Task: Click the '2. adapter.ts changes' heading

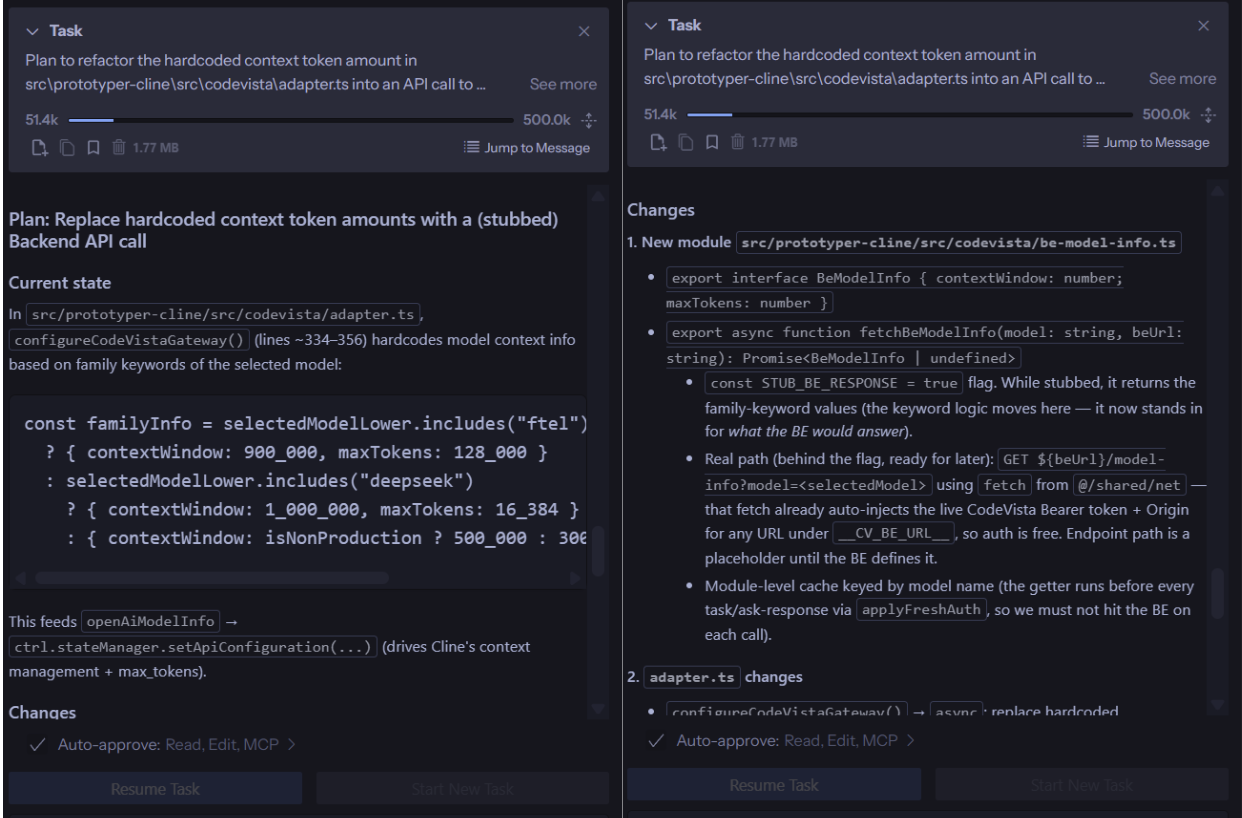Action: point(715,676)
